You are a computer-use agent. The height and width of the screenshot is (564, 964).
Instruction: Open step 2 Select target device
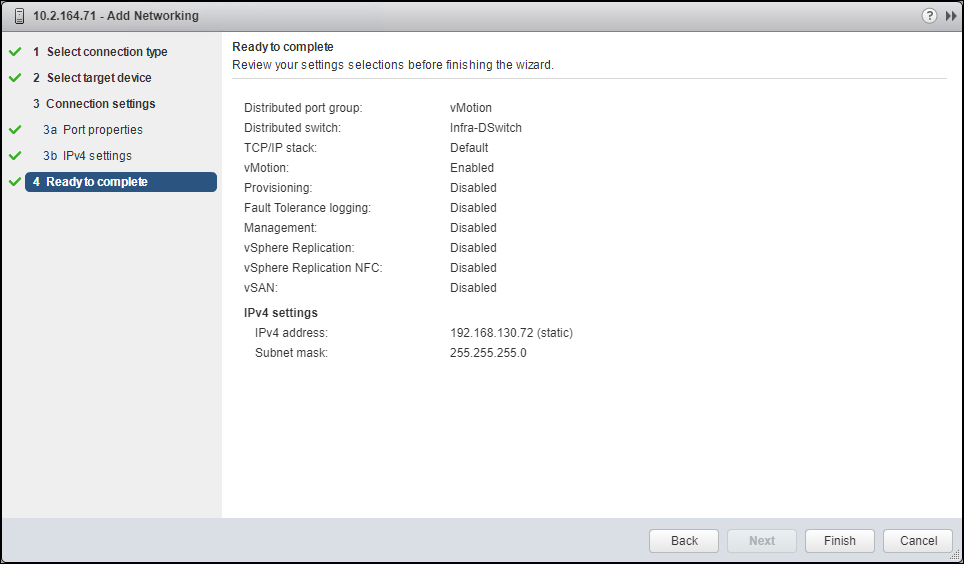click(x=99, y=78)
